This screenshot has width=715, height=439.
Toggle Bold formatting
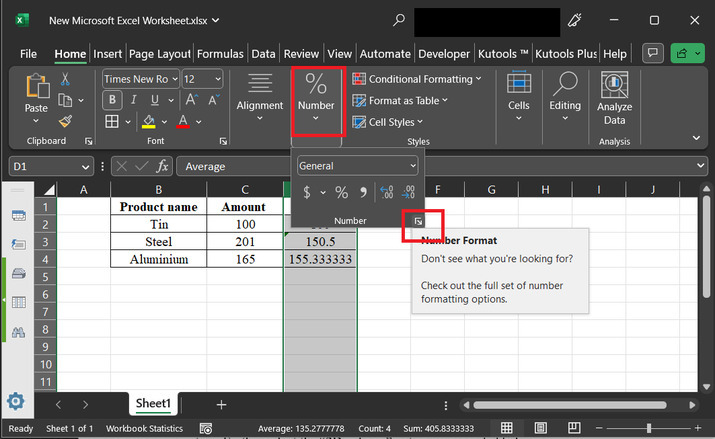pyautogui.click(x=113, y=100)
